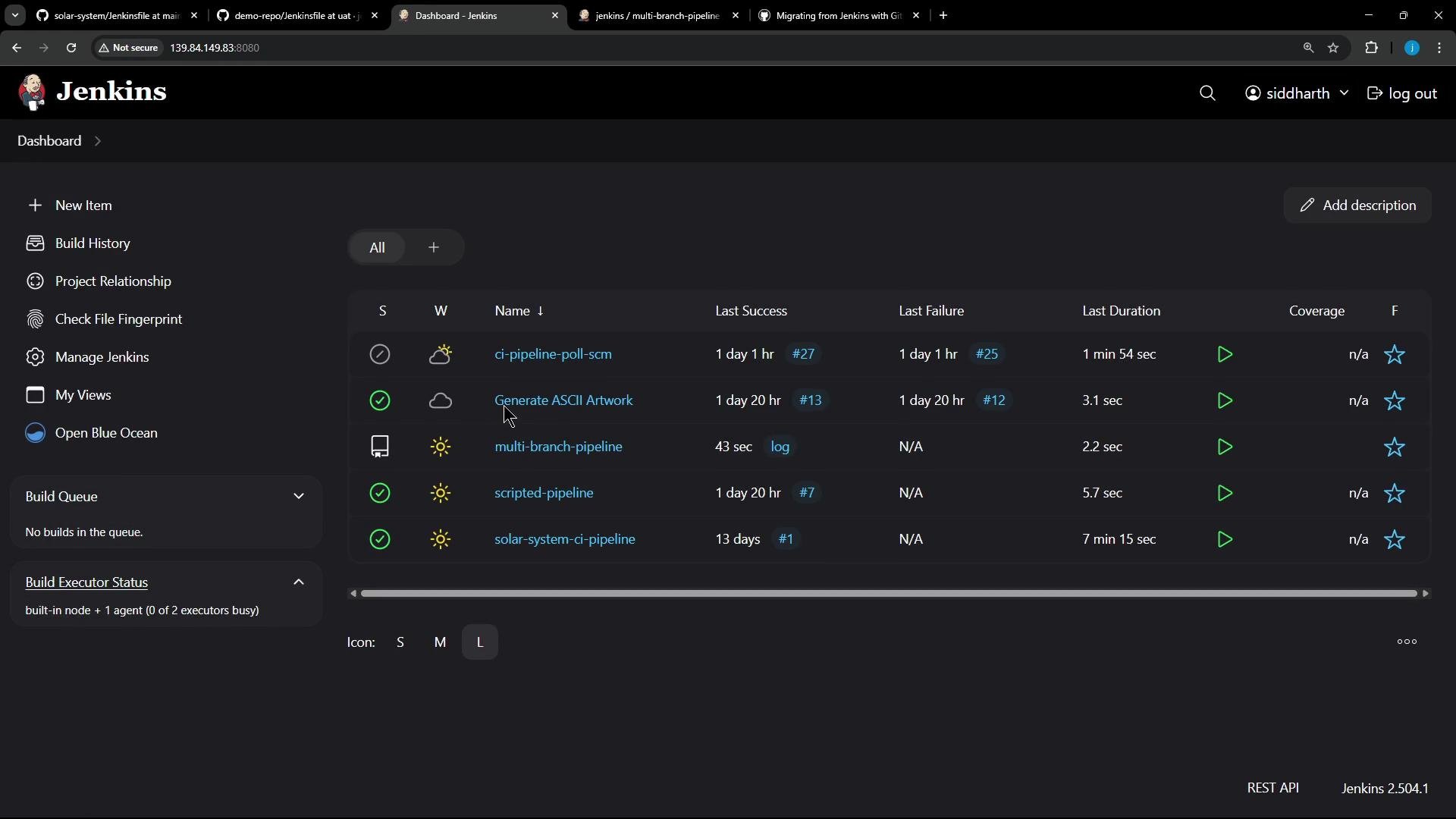Click the Jenkins 2.504.1 version button
Screen dimensions: 1456x819
coord(1385,789)
